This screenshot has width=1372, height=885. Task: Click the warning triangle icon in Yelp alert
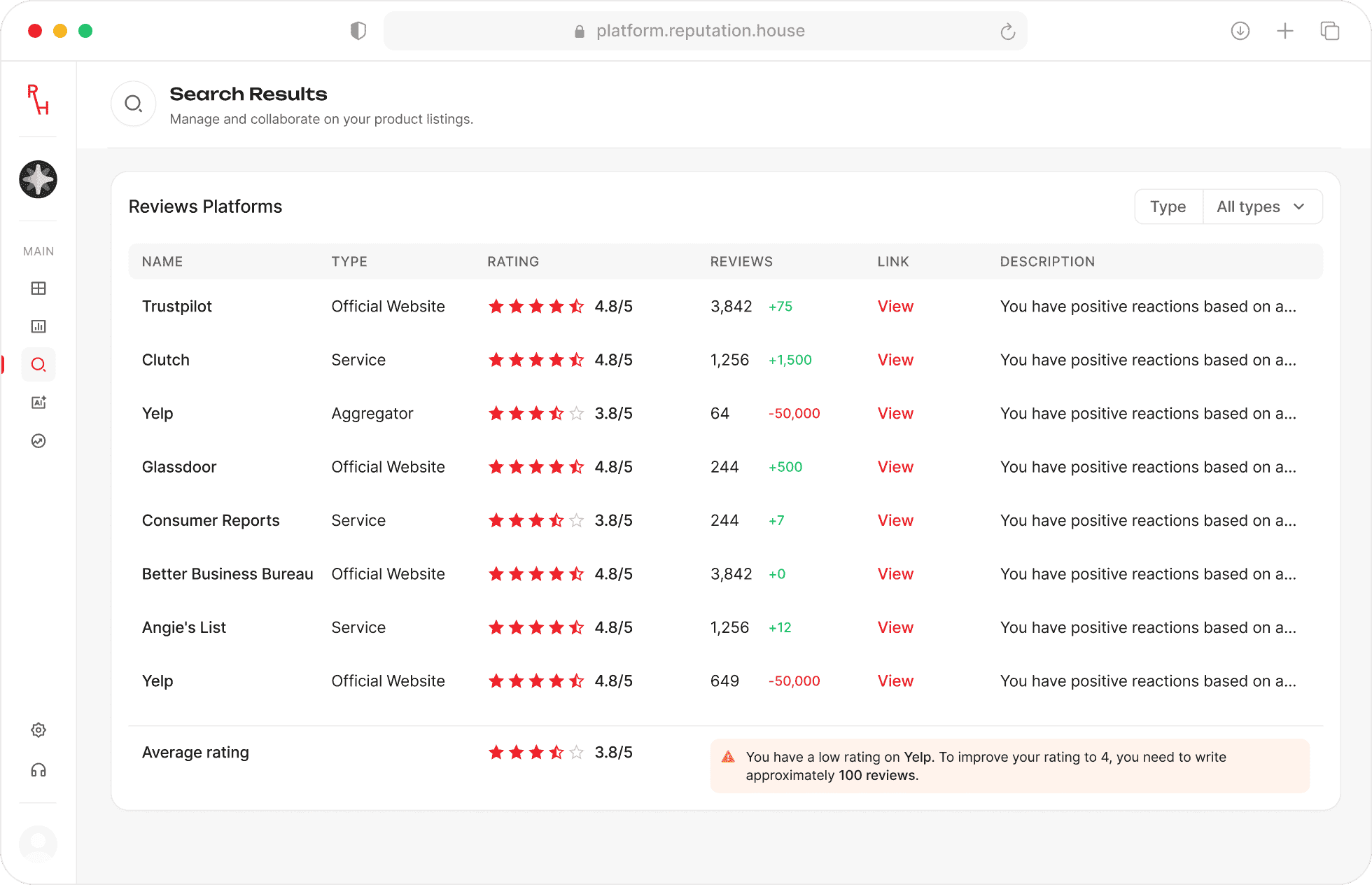tap(728, 757)
